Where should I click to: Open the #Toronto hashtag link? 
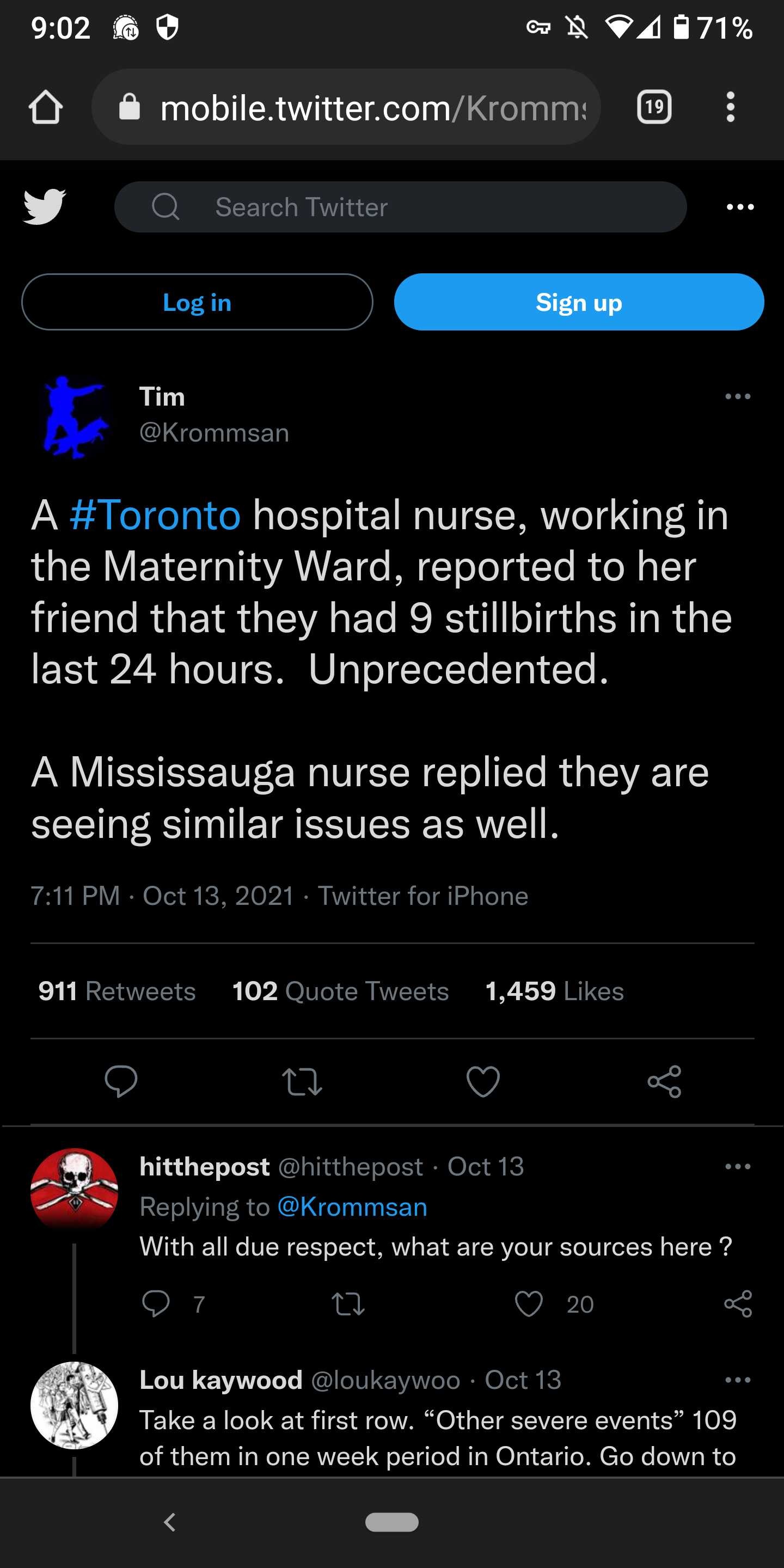point(155,515)
